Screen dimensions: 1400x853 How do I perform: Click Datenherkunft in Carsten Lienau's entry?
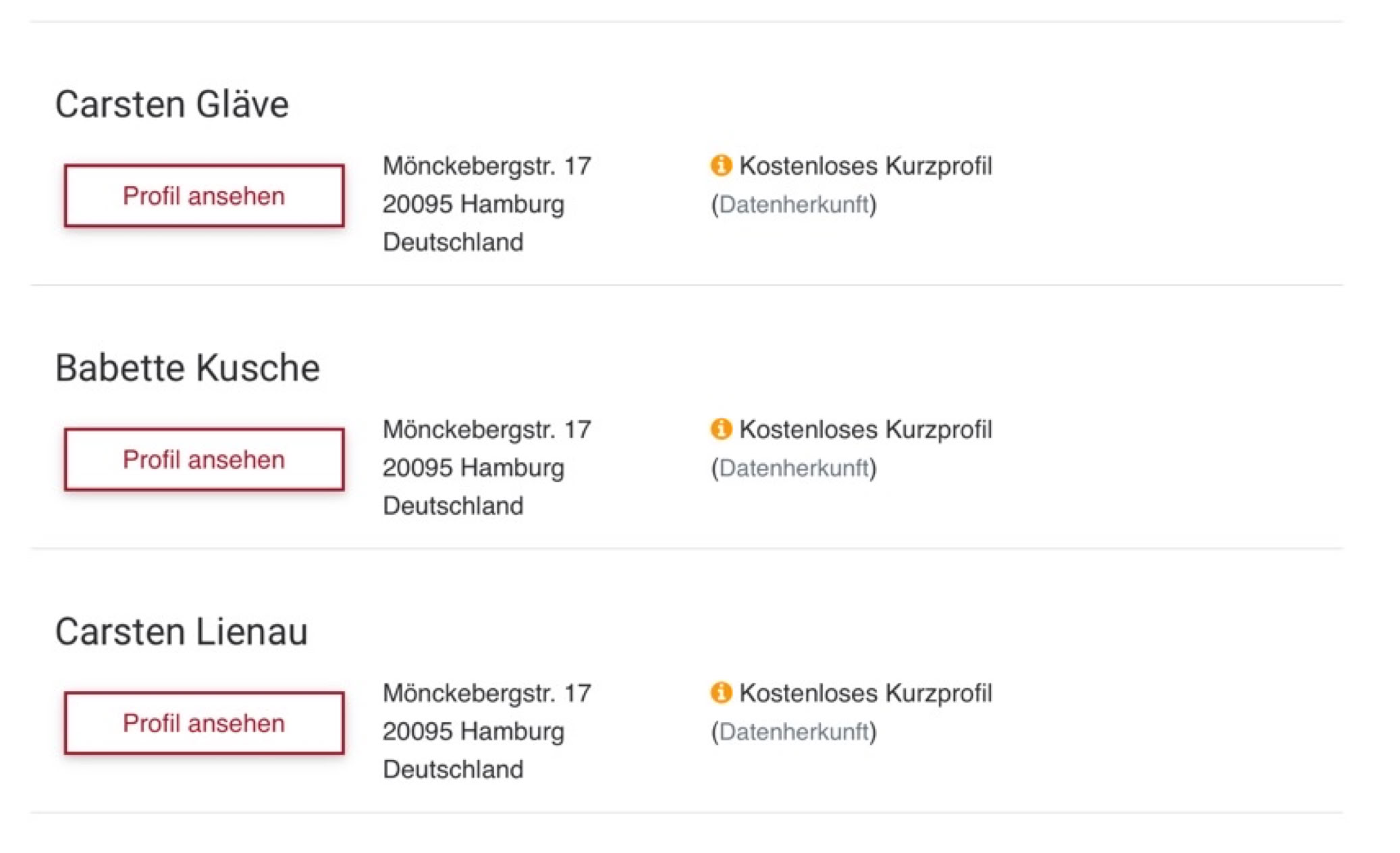(x=794, y=731)
